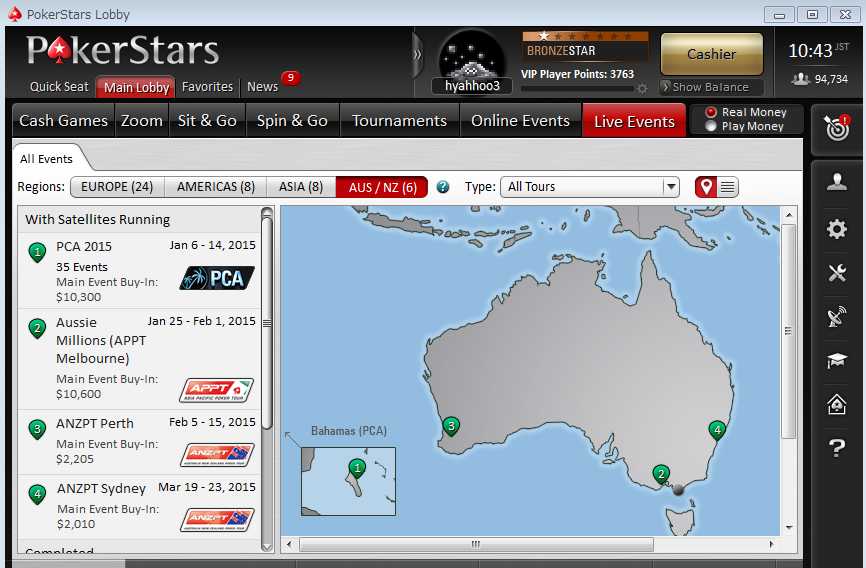Go to Zoom tab
This screenshot has width=866, height=568.
pos(142,120)
